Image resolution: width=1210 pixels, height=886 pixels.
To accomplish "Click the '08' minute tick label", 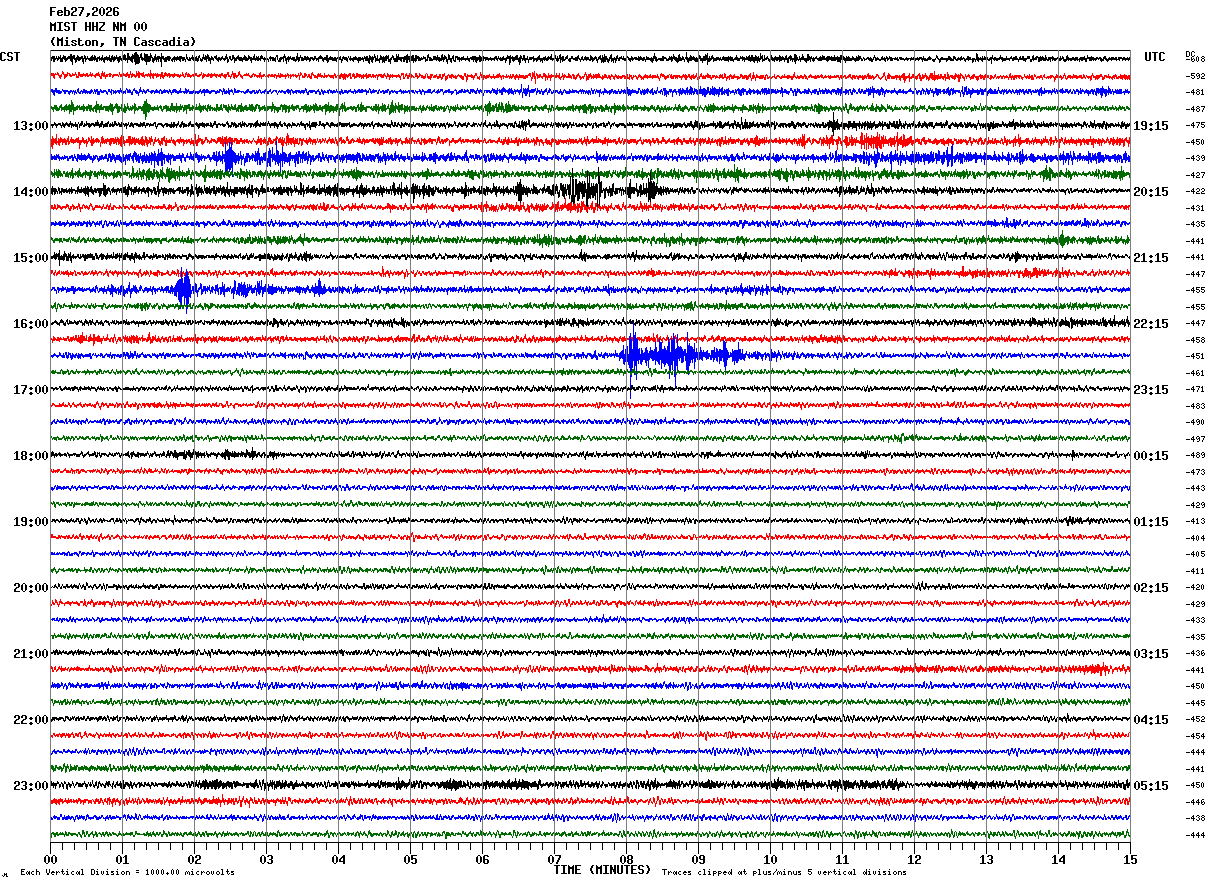I will click(626, 860).
